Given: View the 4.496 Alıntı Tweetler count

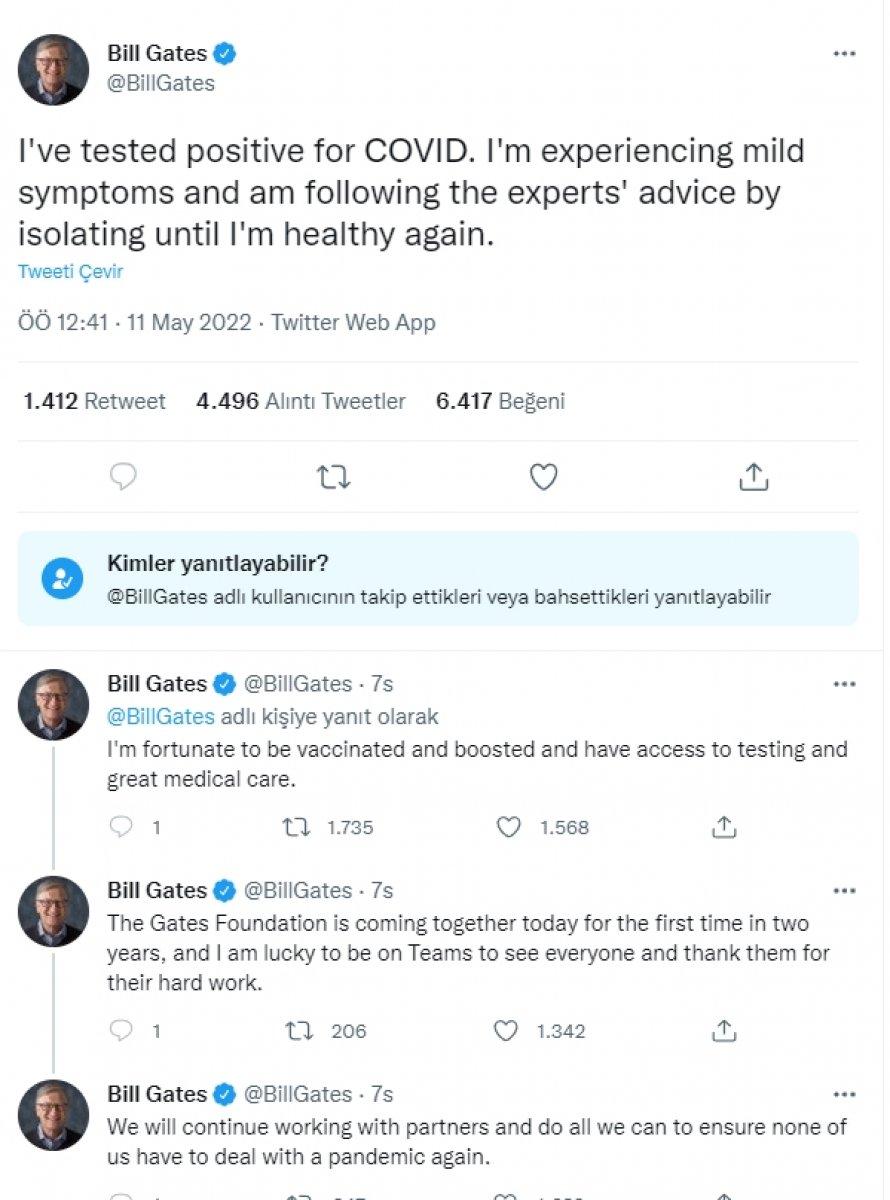Looking at the screenshot, I should click(x=302, y=401).
